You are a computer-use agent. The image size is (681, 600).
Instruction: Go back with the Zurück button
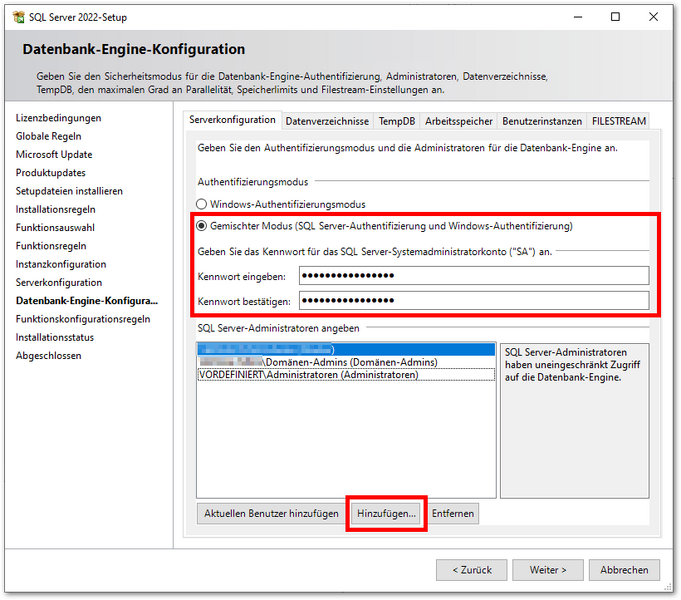tap(471, 570)
